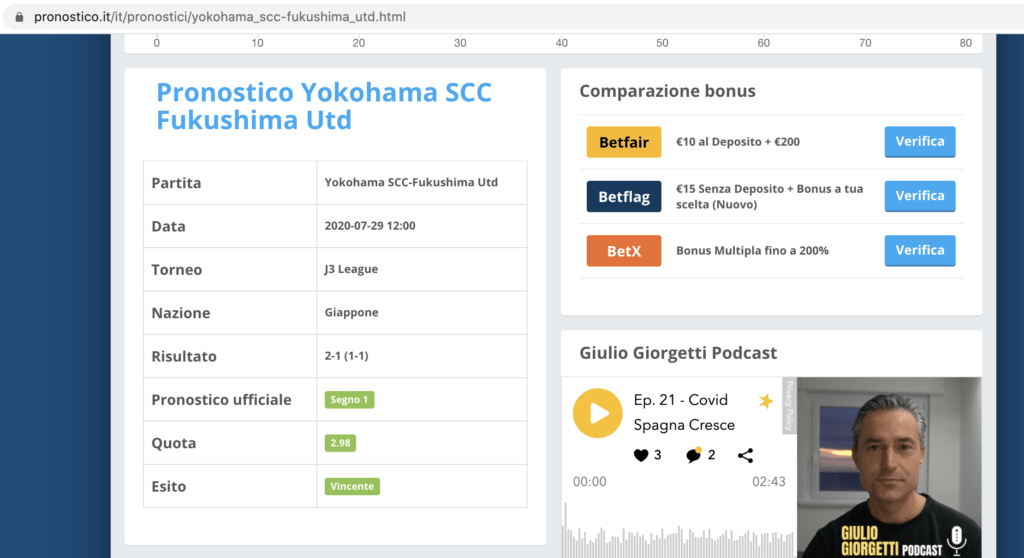Click the Vincente outcome badge
The image size is (1024, 558).
[352, 486]
